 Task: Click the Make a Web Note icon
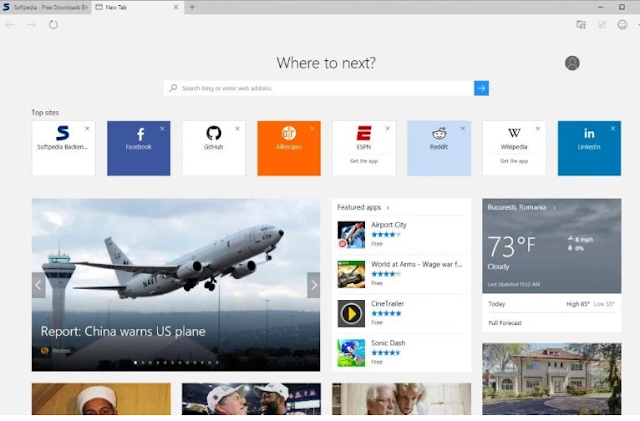(x=602, y=25)
